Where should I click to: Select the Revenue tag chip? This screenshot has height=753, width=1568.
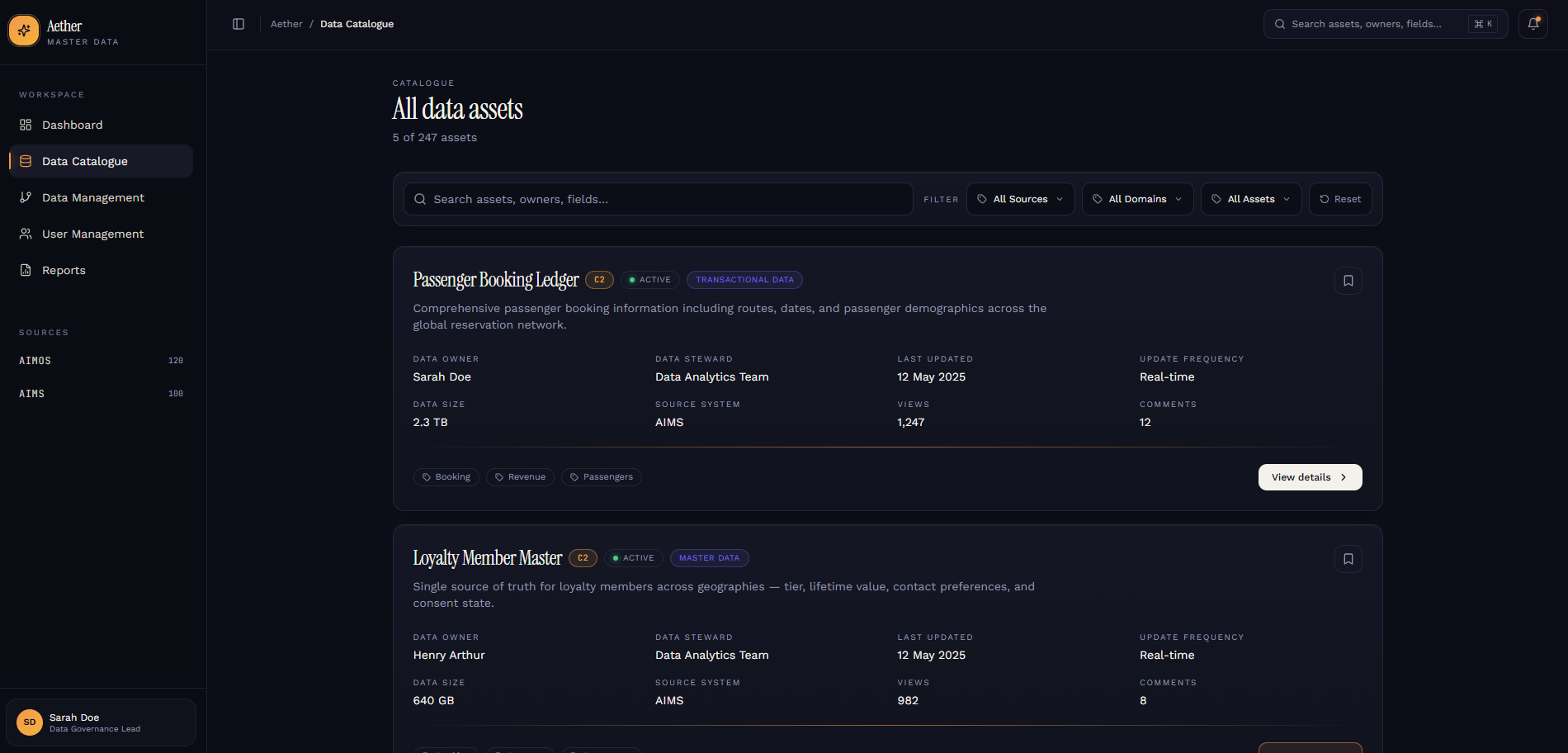(x=520, y=477)
